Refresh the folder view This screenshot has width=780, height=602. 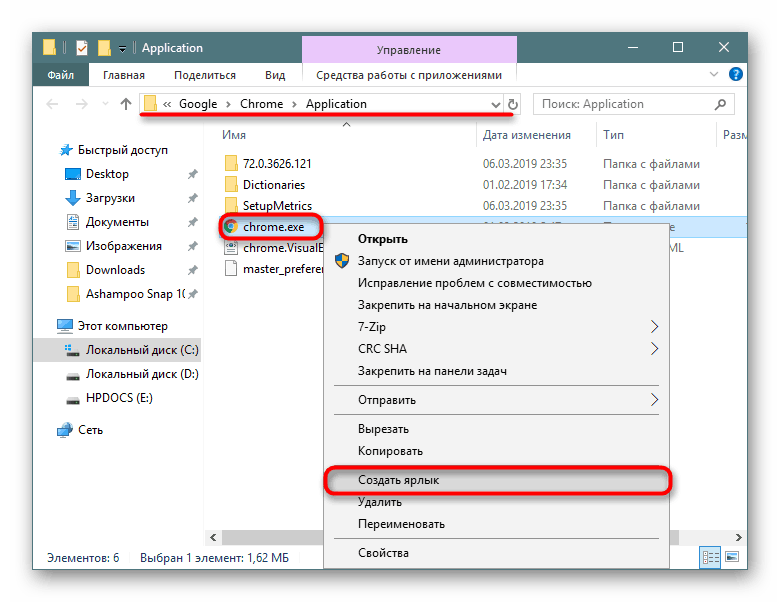(513, 104)
